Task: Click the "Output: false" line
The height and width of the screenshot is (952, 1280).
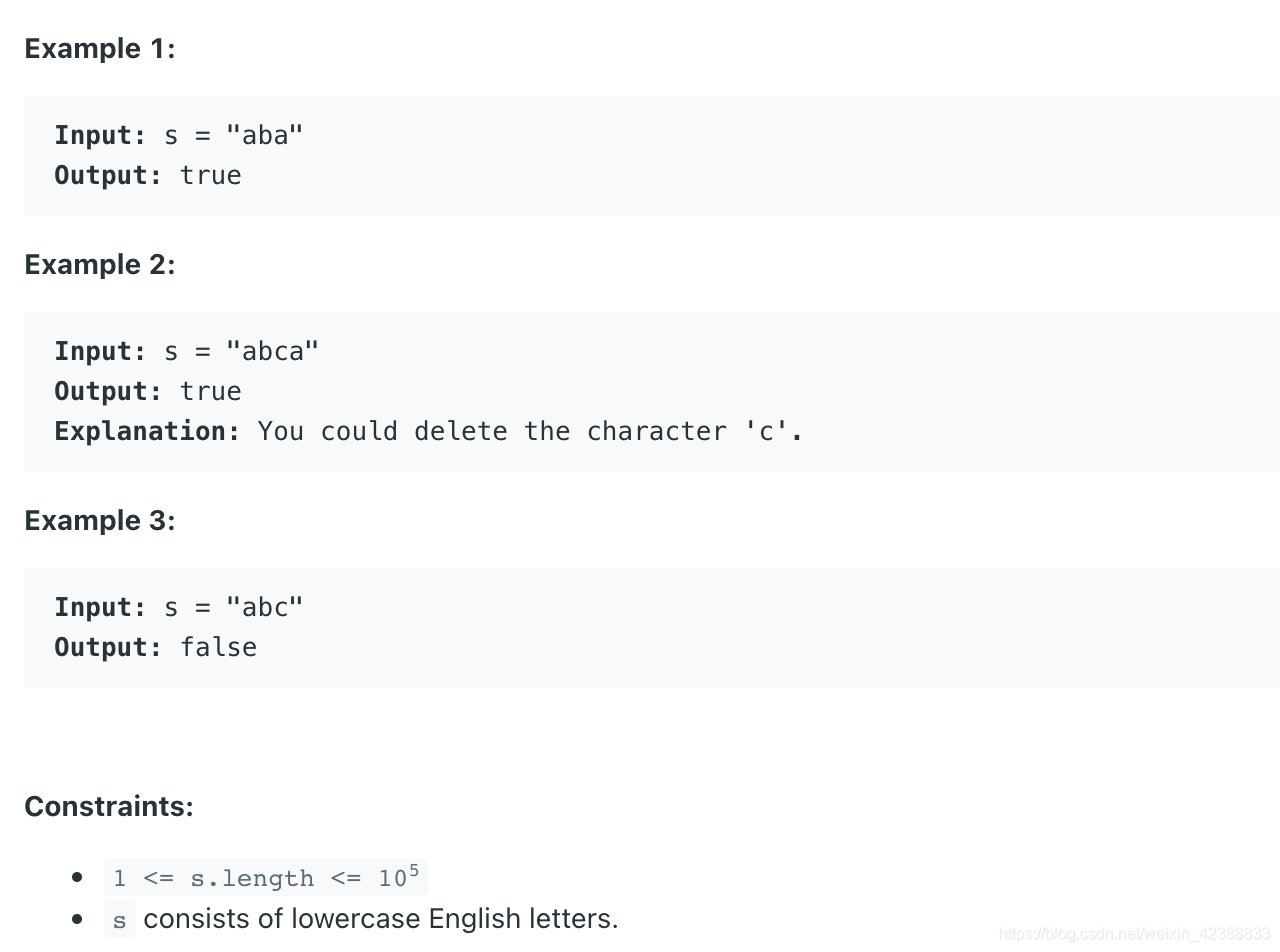Action: click(x=156, y=647)
